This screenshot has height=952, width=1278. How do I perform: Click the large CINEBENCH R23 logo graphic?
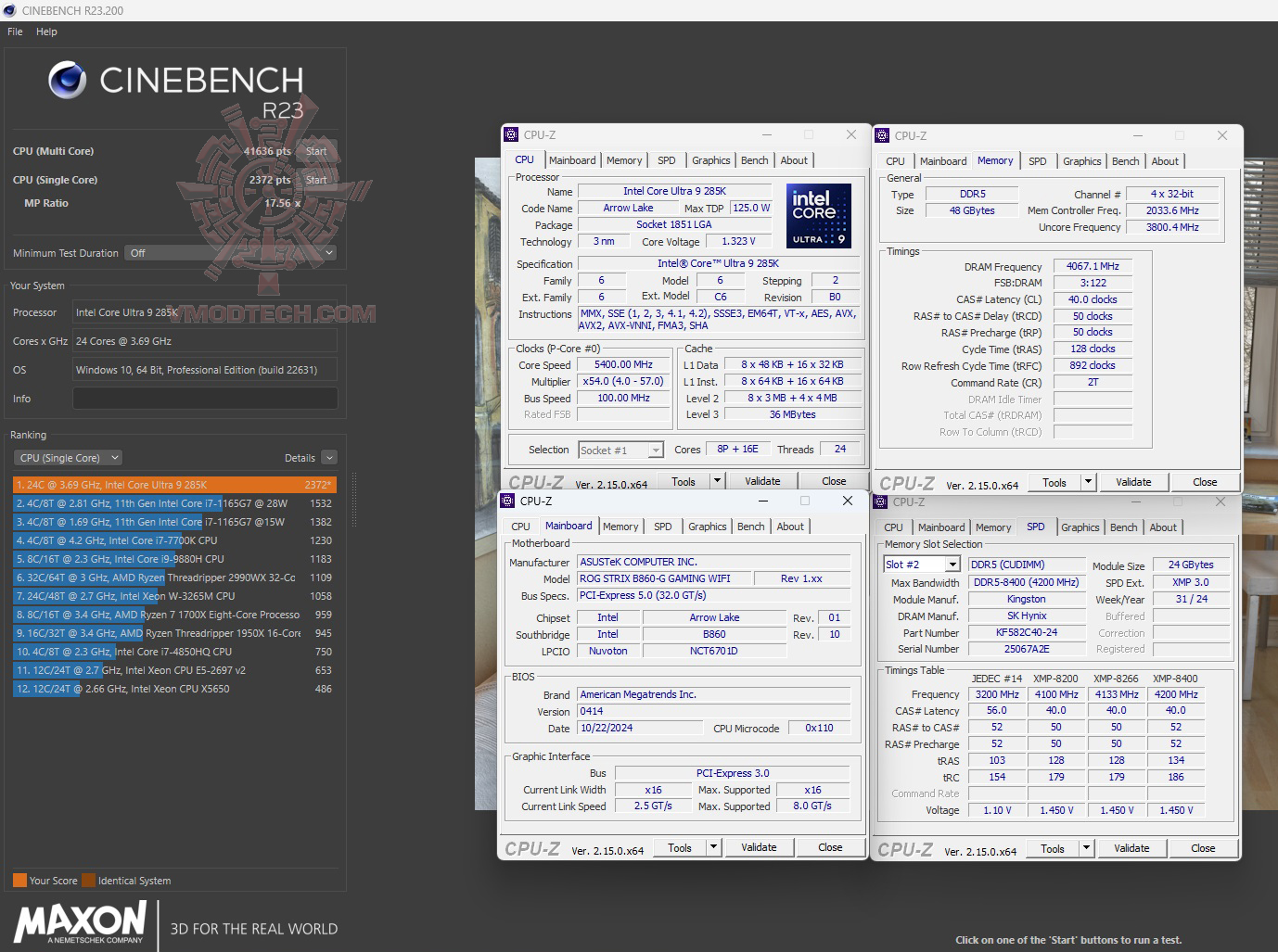(x=176, y=88)
